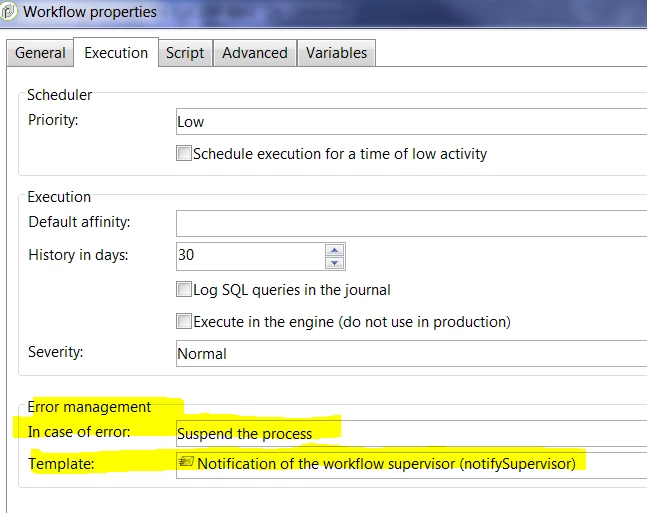The width and height of the screenshot is (647, 513).
Task: Open the Priority dropdown showing Low
Action: (x=411, y=121)
